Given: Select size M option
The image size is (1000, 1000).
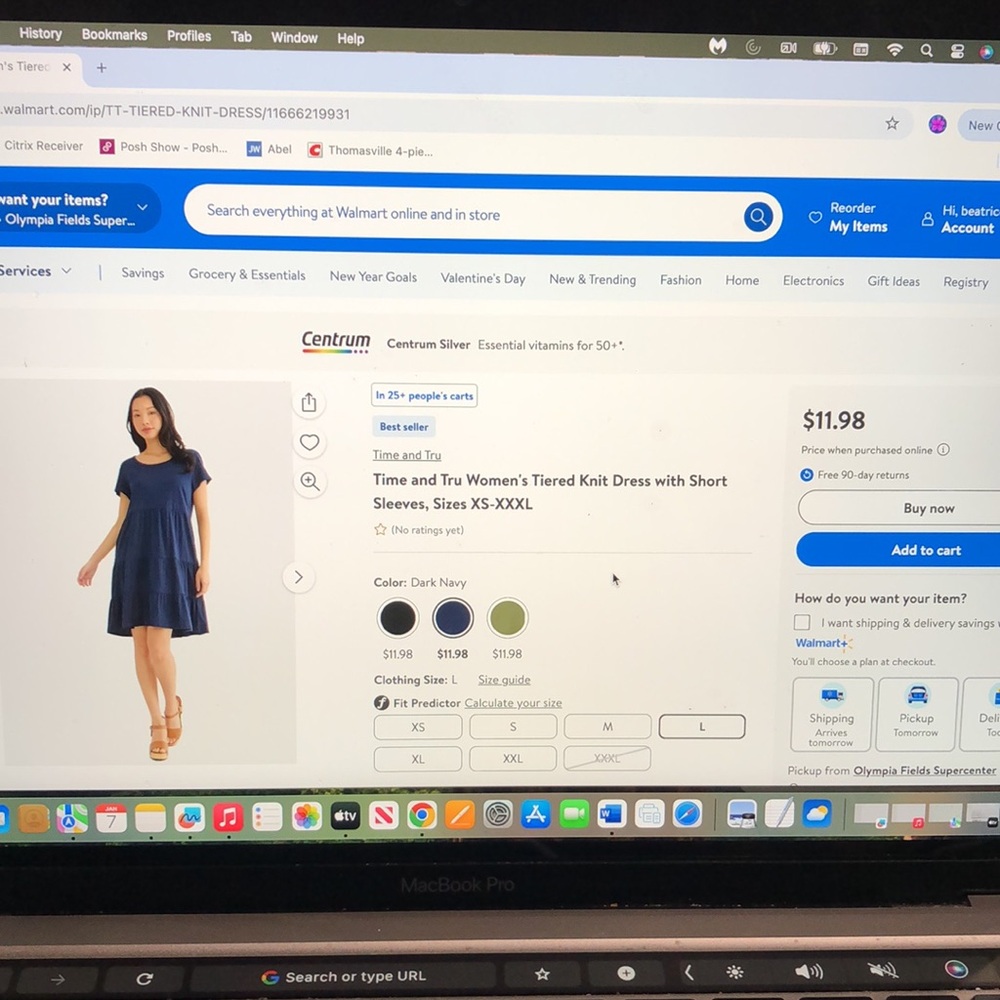Looking at the screenshot, I should click(x=608, y=726).
